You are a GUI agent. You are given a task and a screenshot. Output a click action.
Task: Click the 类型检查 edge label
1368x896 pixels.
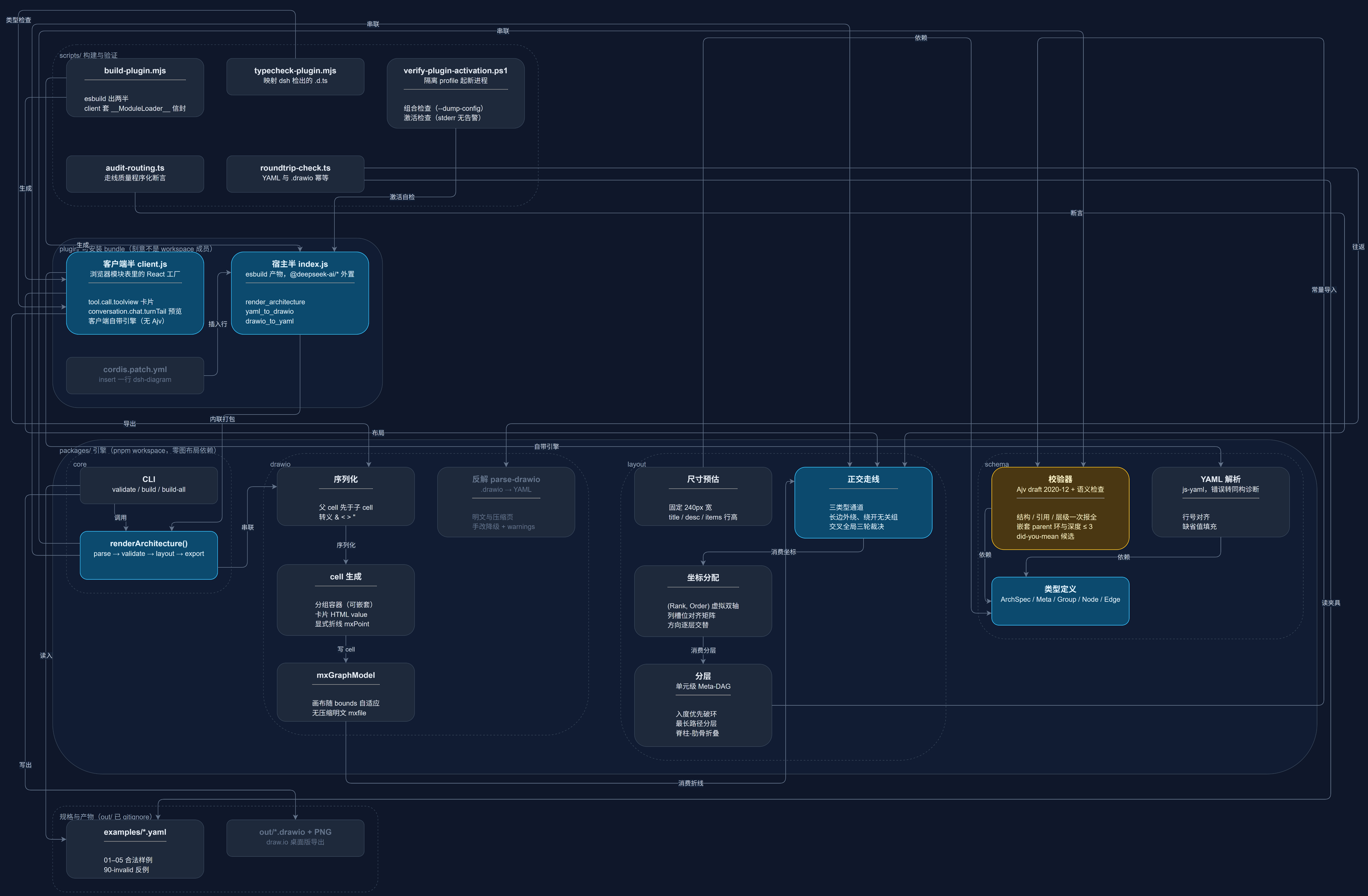[18, 20]
